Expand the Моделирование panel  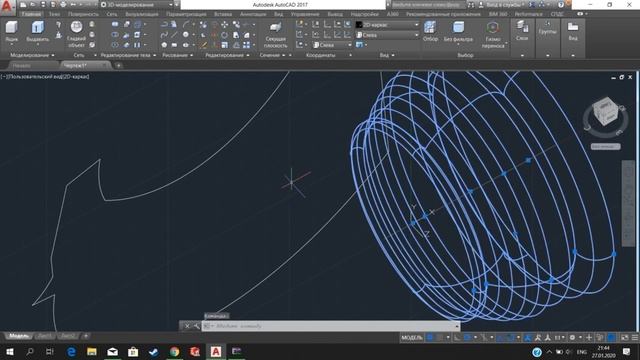coord(32,55)
